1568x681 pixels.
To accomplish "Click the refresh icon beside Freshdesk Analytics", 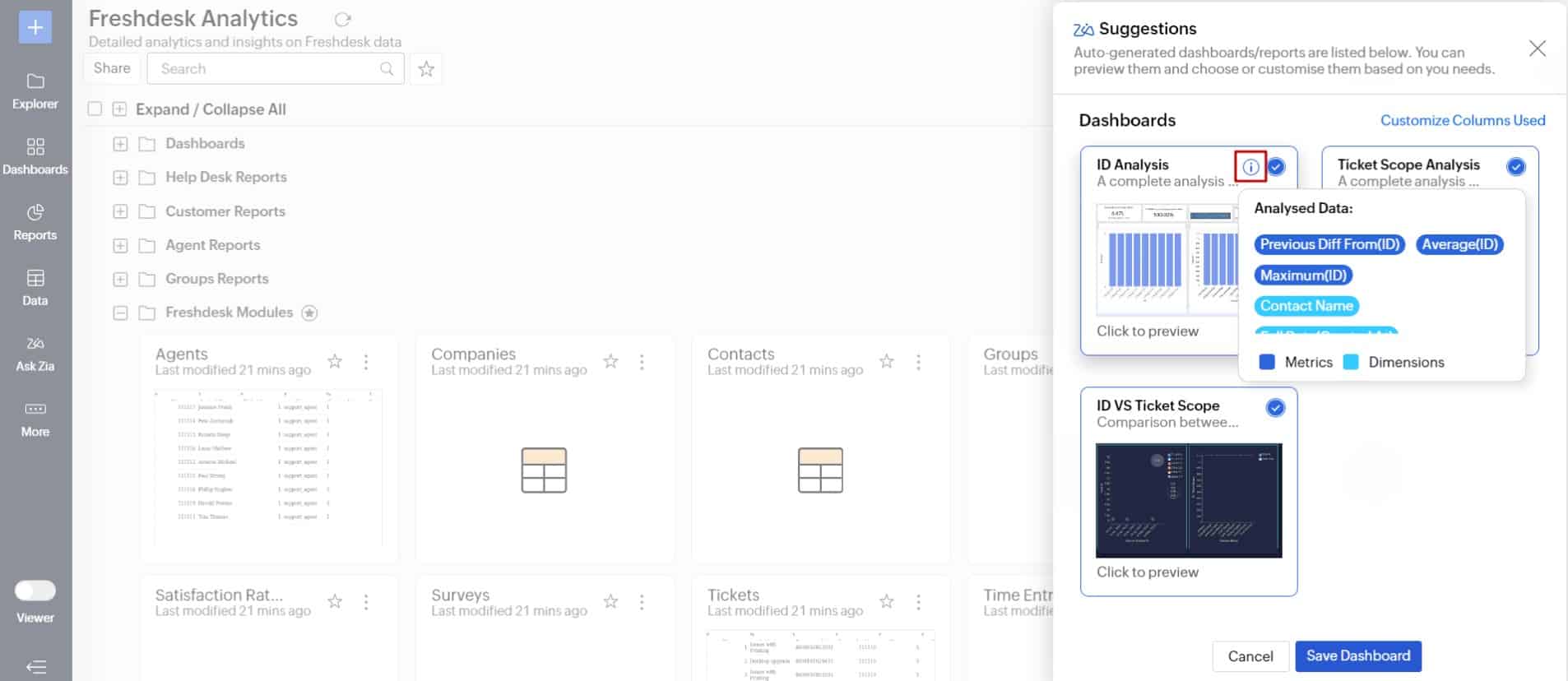I will 343,19.
